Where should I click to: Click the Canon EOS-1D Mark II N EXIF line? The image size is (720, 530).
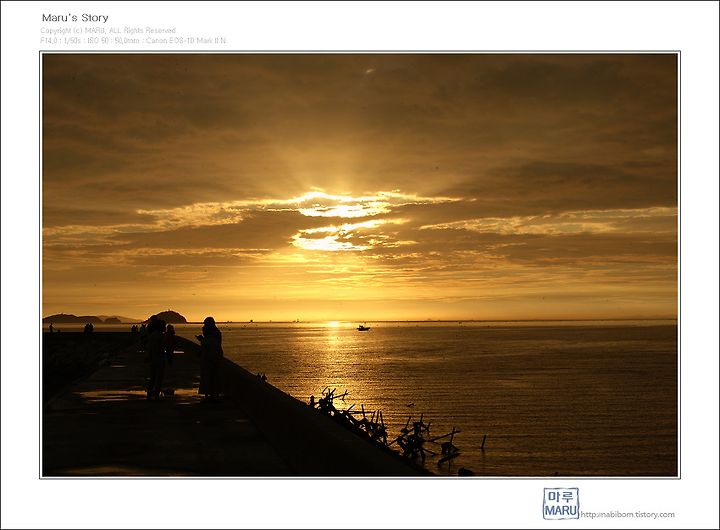[133, 40]
